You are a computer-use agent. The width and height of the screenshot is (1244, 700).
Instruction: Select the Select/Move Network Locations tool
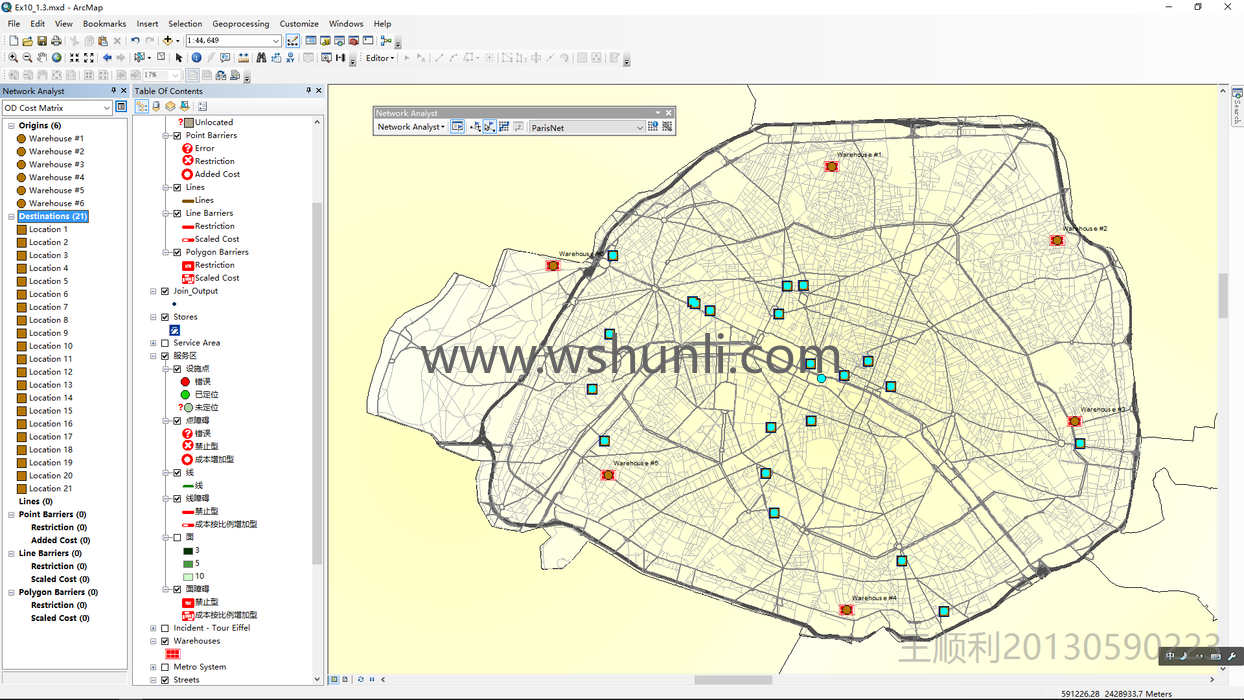(489, 127)
